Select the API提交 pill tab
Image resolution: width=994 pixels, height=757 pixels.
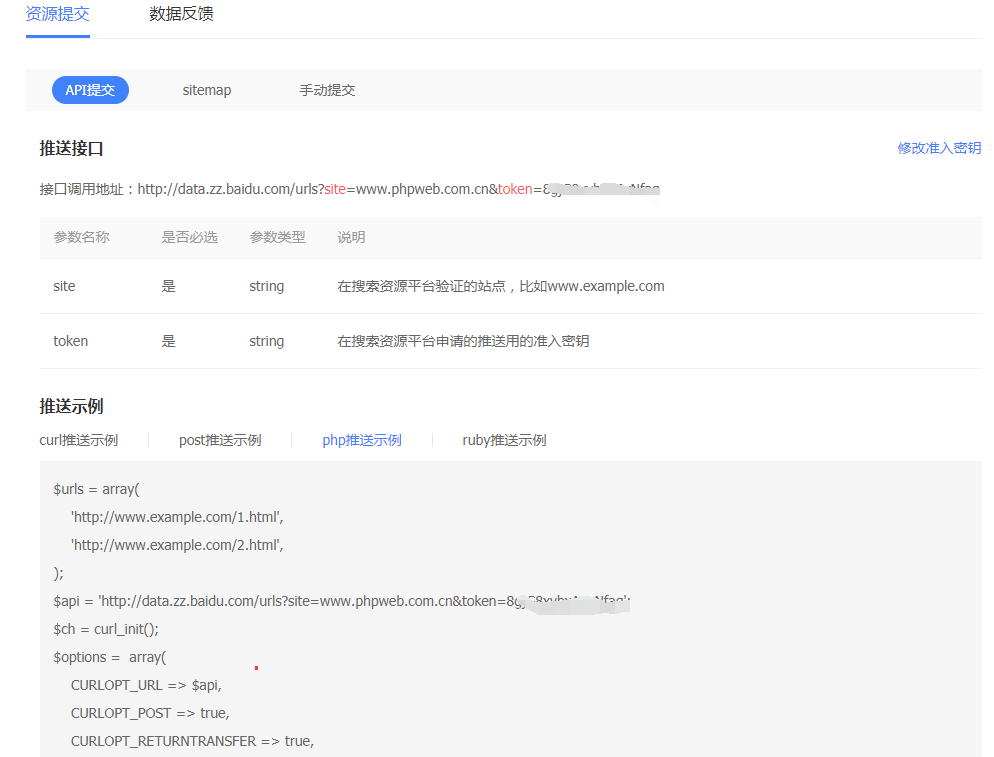pos(90,90)
